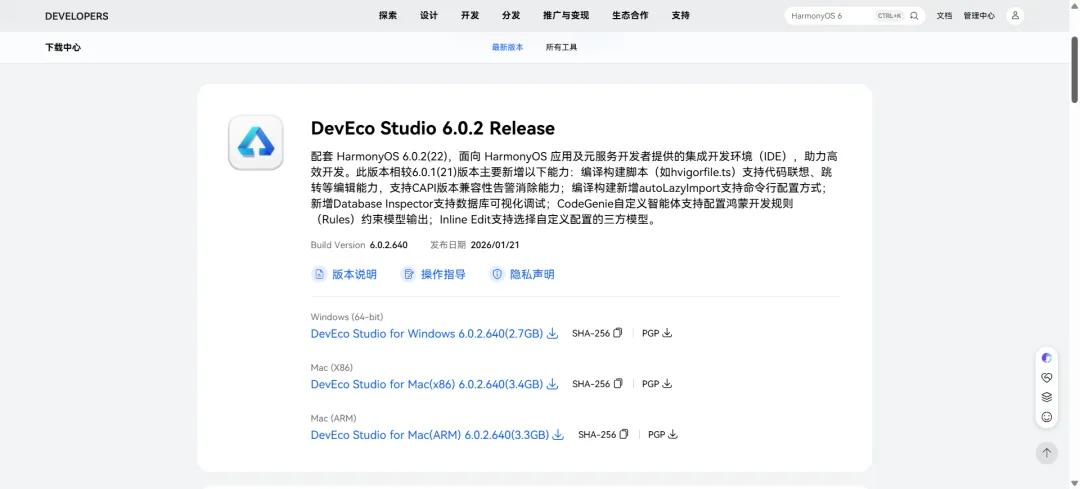Open the 隐私声明 link

(532, 274)
